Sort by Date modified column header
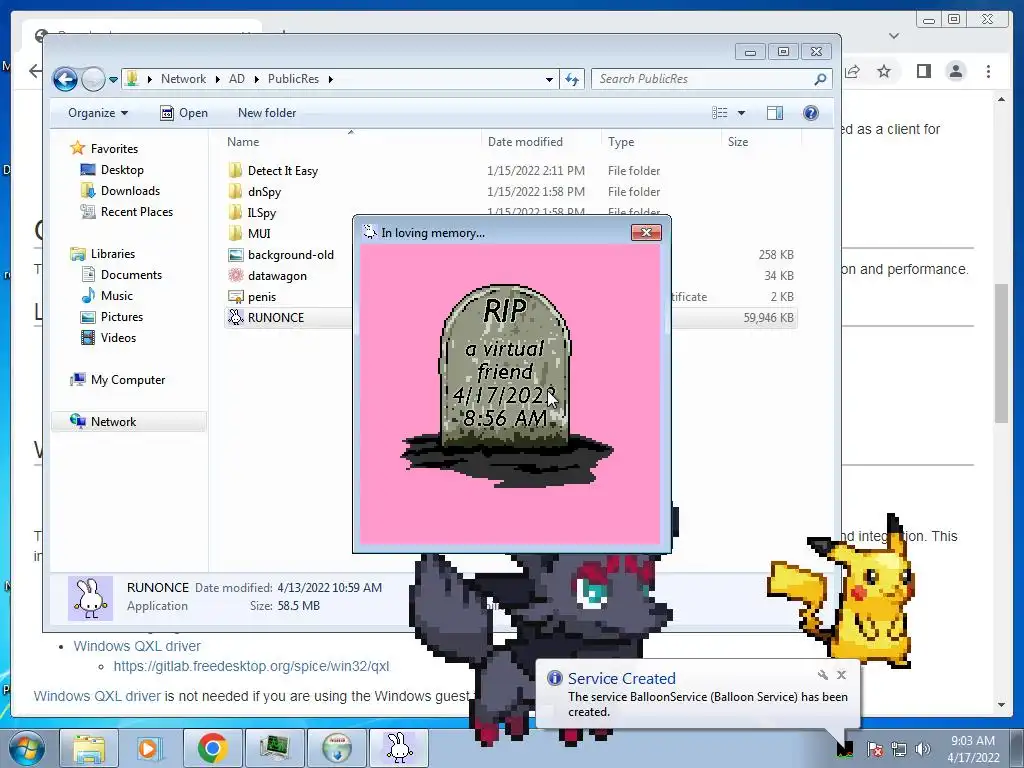Screen dimensions: 1024x768 [525, 142]
